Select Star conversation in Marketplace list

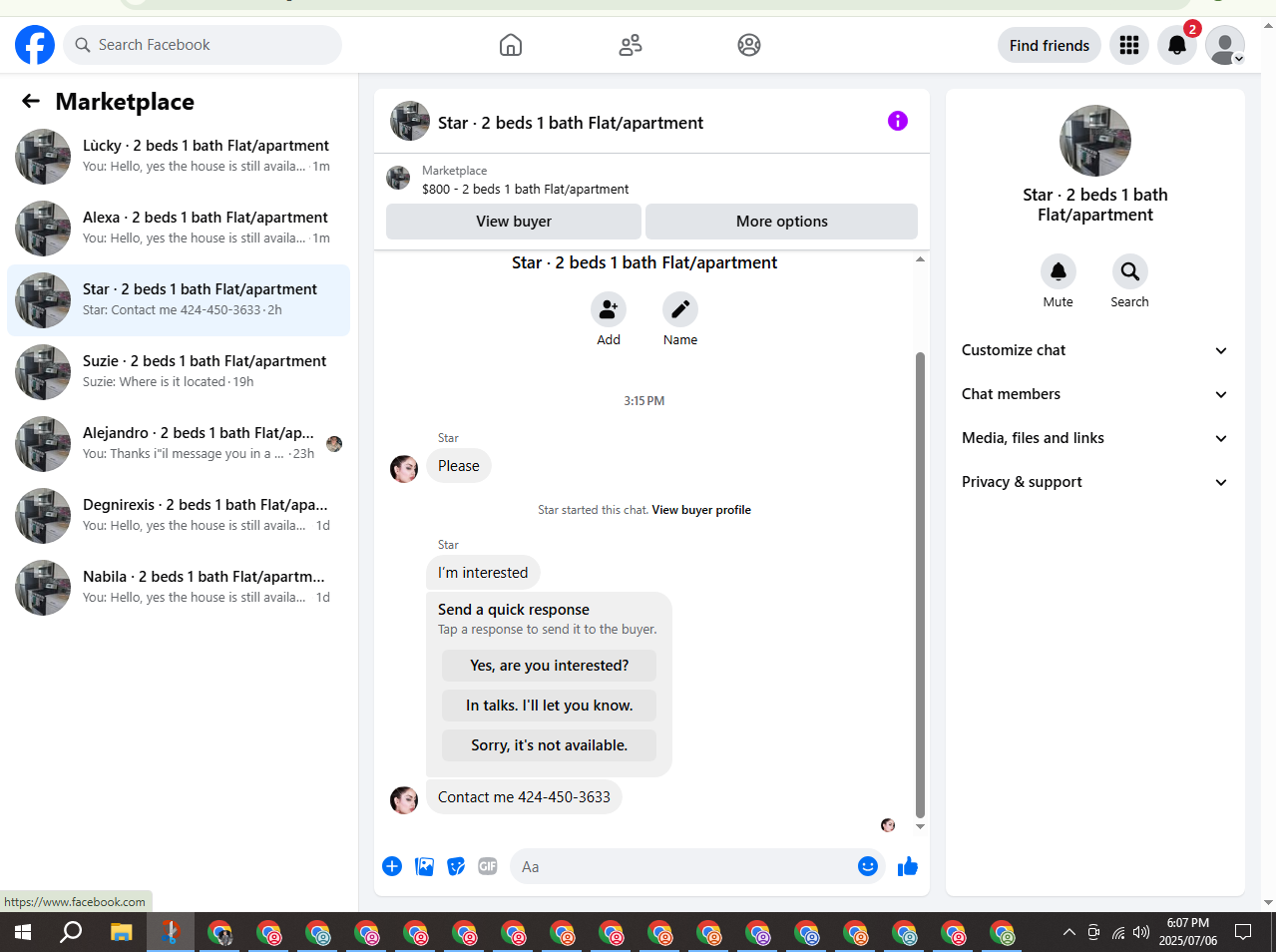179,300
